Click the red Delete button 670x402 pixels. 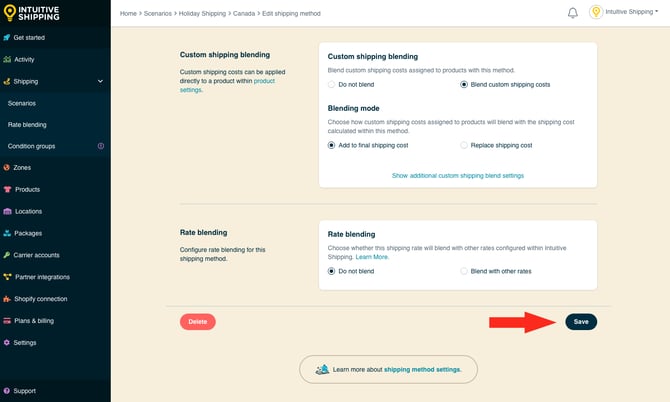(197, 321)
